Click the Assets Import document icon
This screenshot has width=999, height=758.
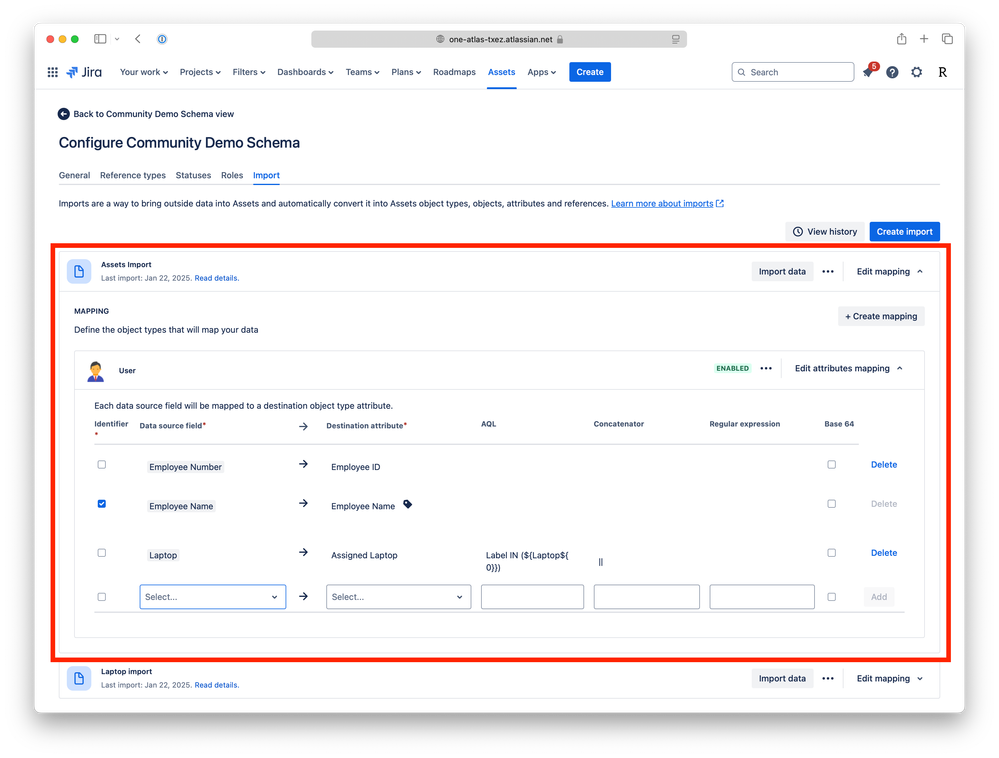tap(79, 271)
